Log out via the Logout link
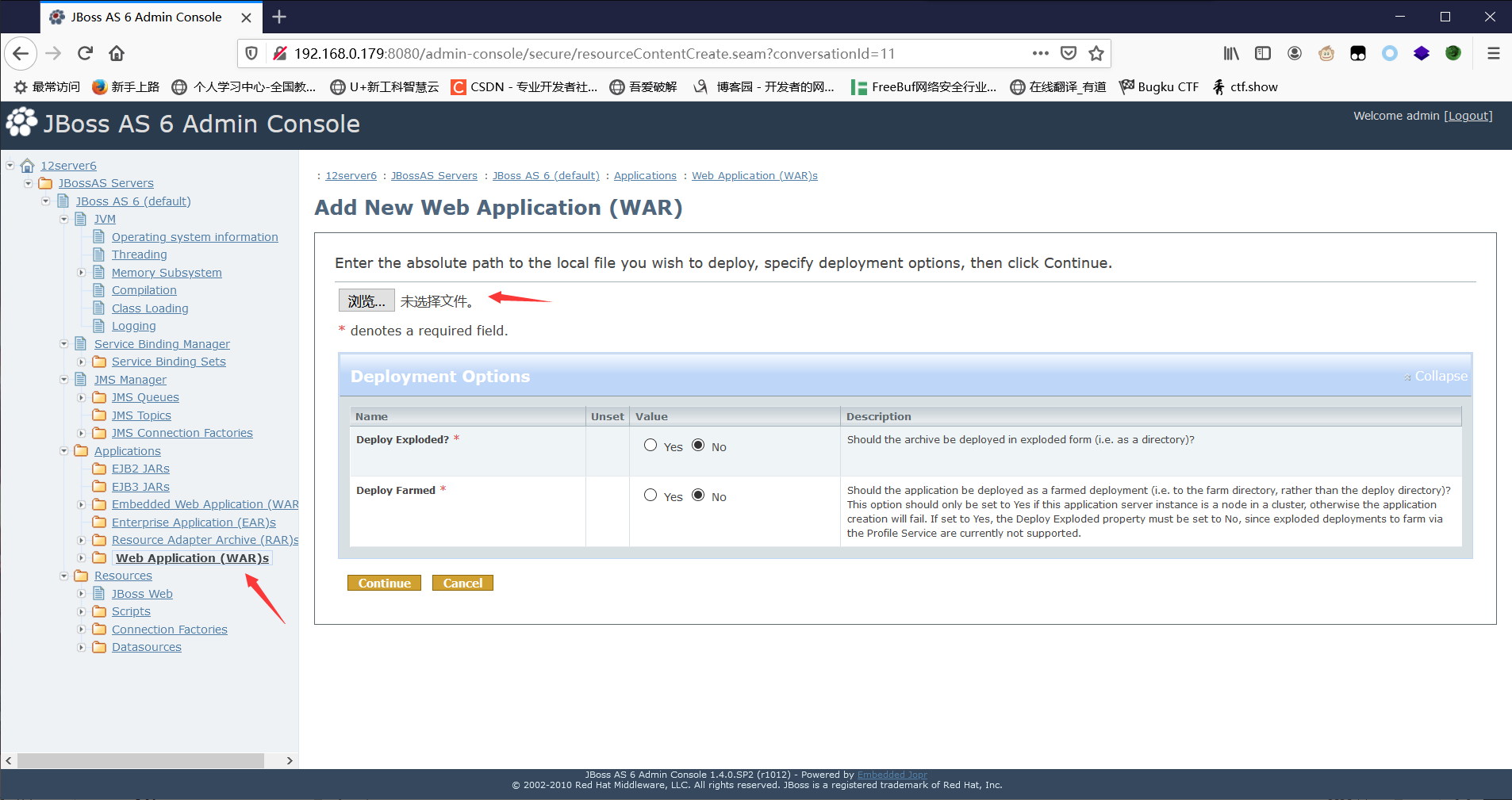1512x800 pixels. [x=1468, y=116]
